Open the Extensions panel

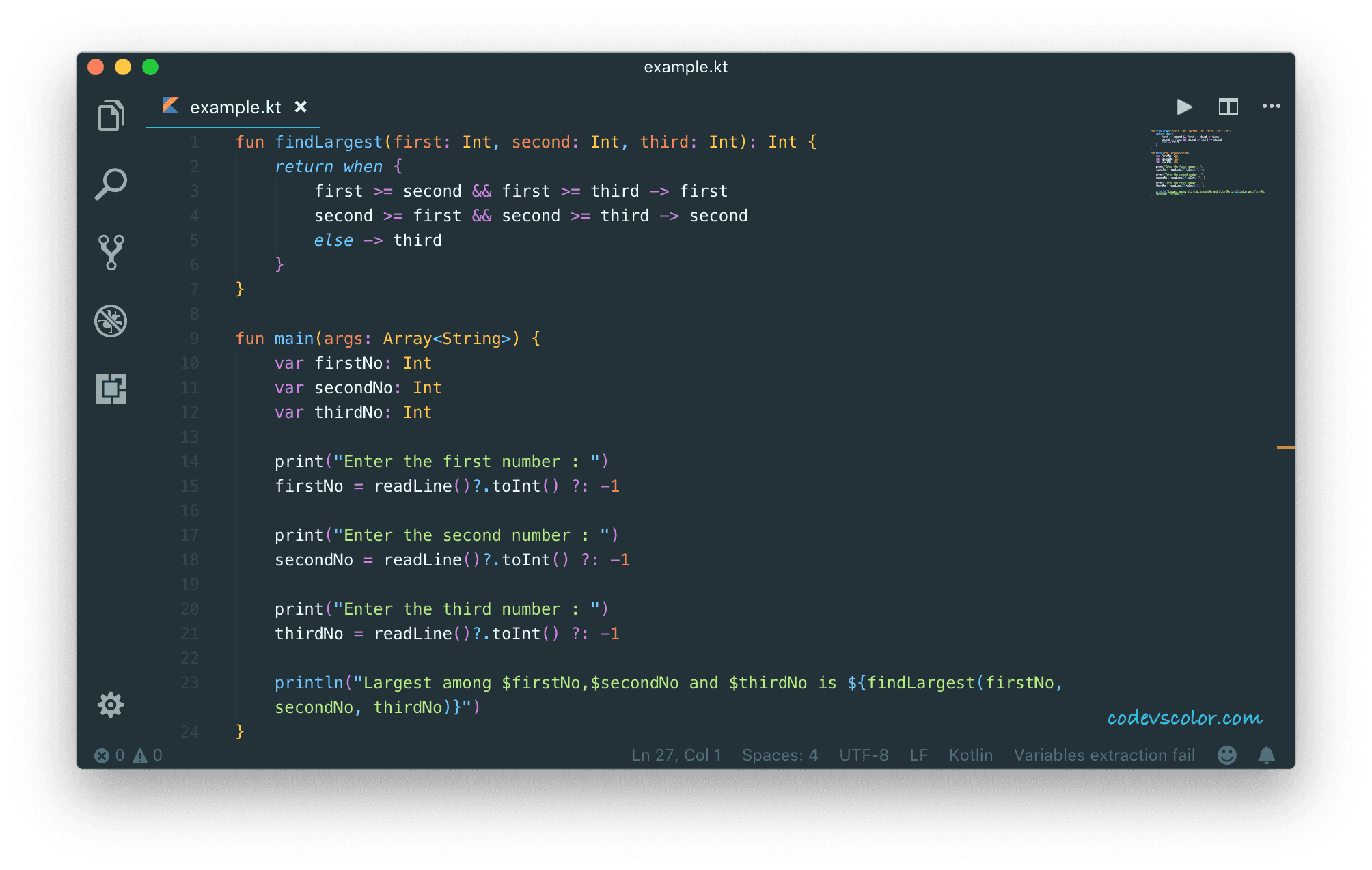(111, 389)
